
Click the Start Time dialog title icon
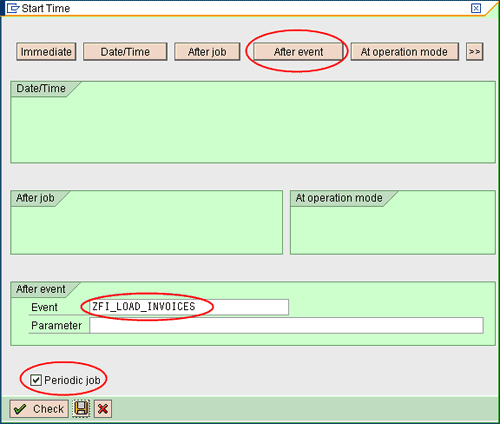click(13, 8)
